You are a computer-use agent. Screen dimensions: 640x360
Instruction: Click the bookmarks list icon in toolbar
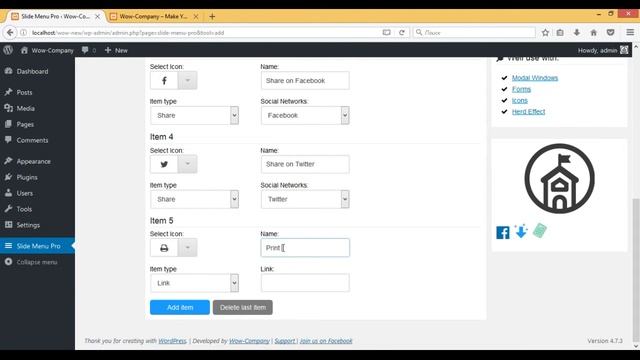(x=560, y=32)
